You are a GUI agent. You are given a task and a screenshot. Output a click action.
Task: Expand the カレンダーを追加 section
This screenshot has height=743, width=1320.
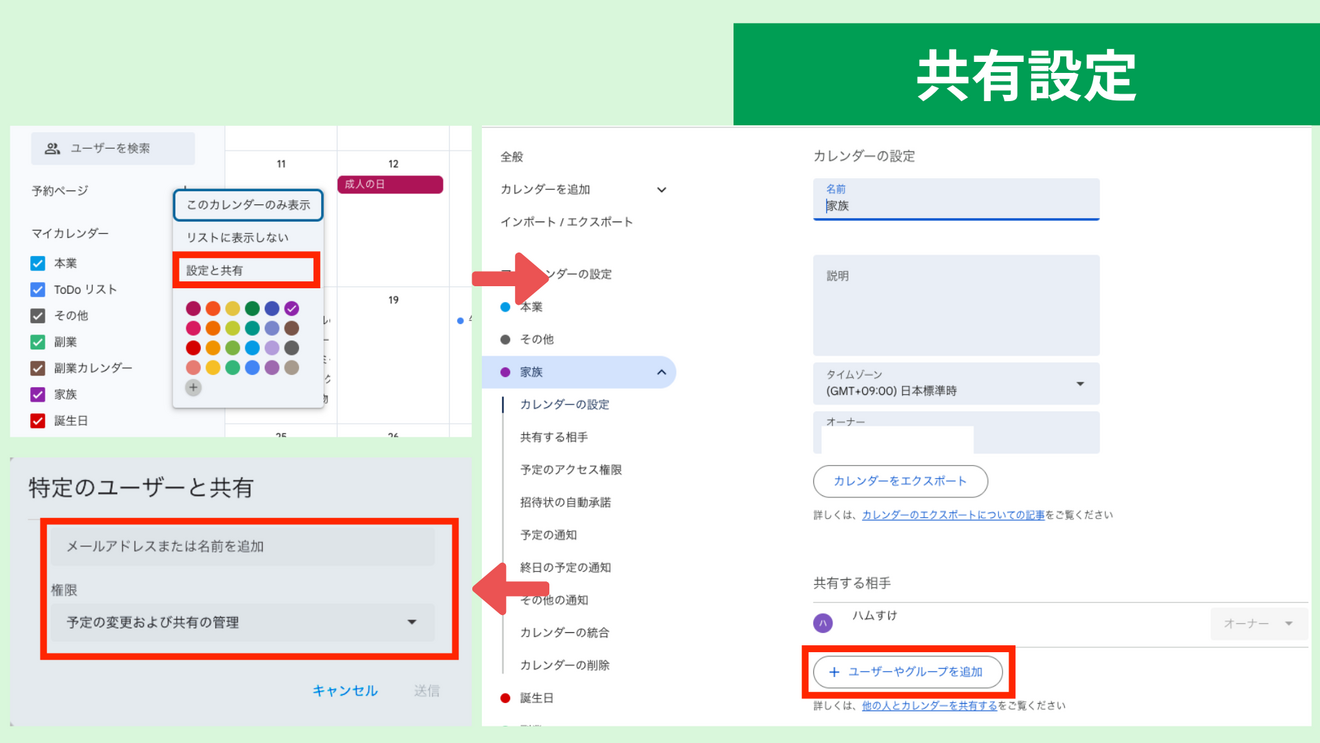coord(661,190)
